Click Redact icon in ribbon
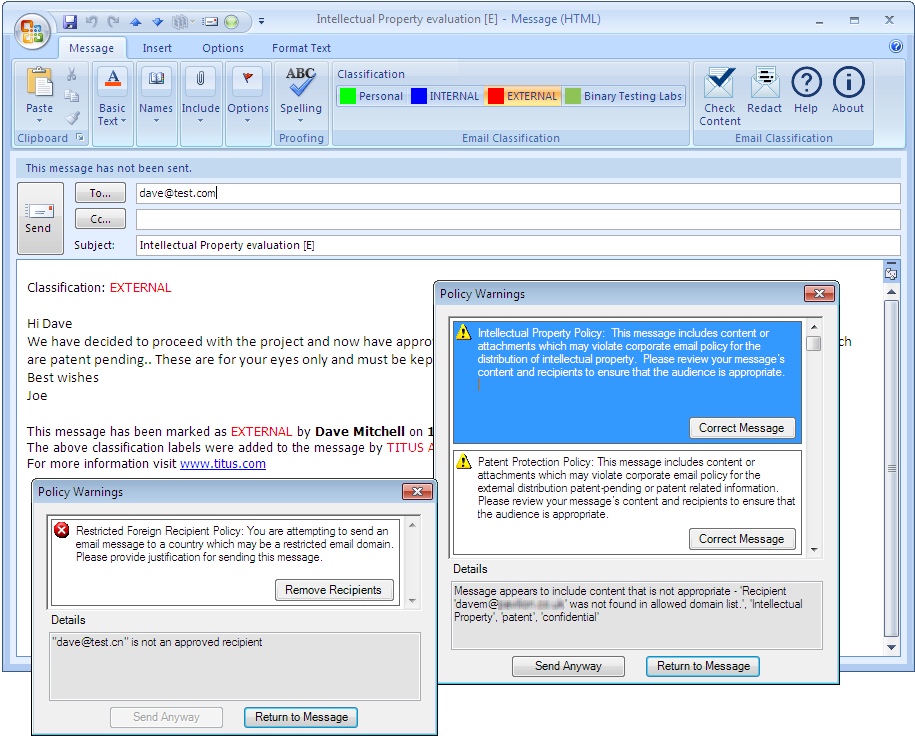The width and height of the screenshot is (915, 736). [765, 82]
